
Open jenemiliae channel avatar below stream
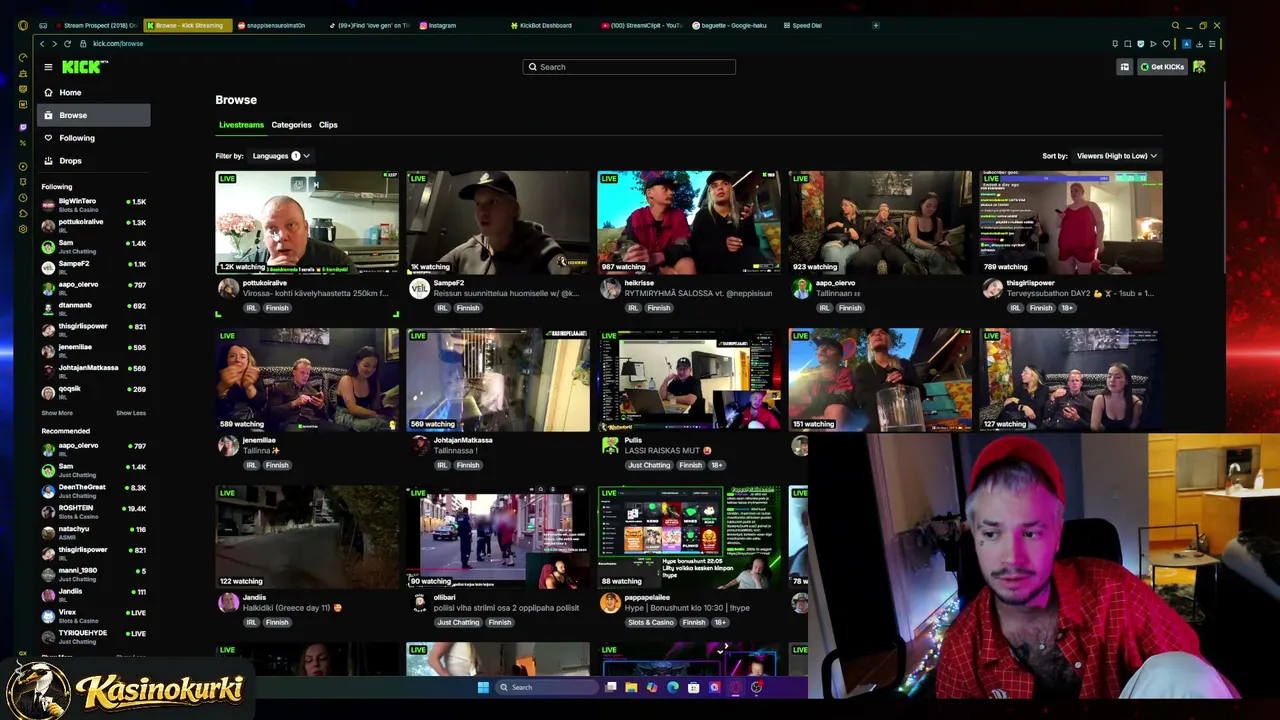tap(228, 446)
